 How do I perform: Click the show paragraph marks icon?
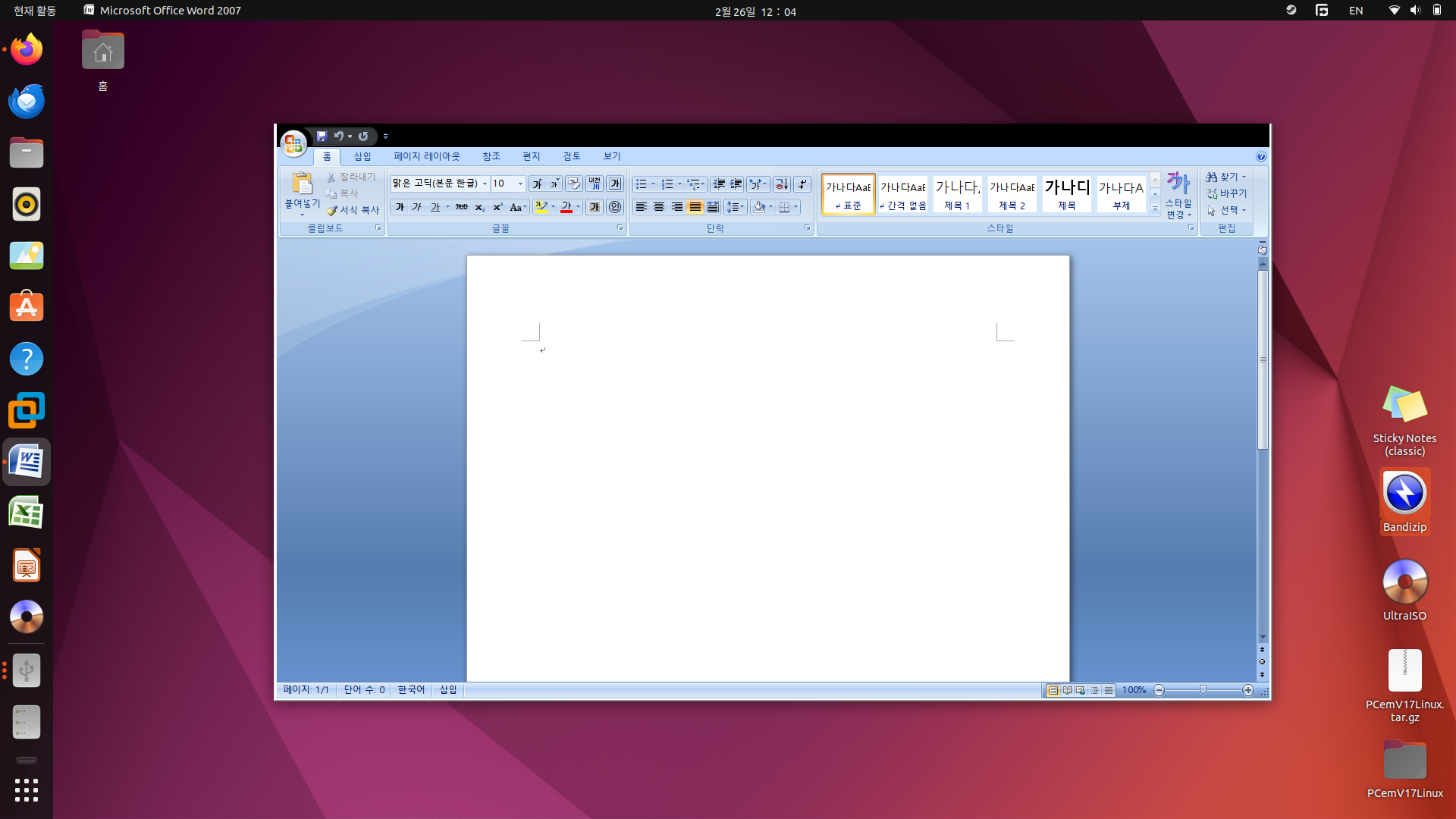coord(802,184)
